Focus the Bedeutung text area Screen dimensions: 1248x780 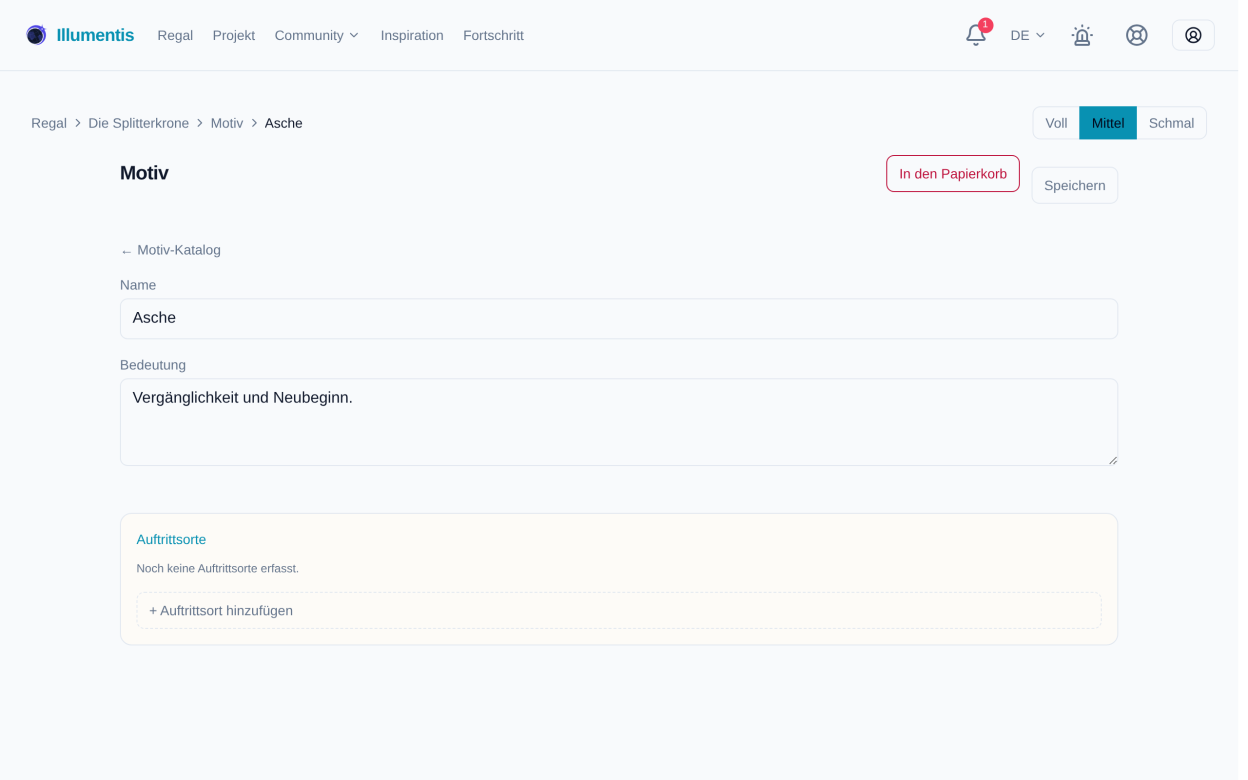619,422
